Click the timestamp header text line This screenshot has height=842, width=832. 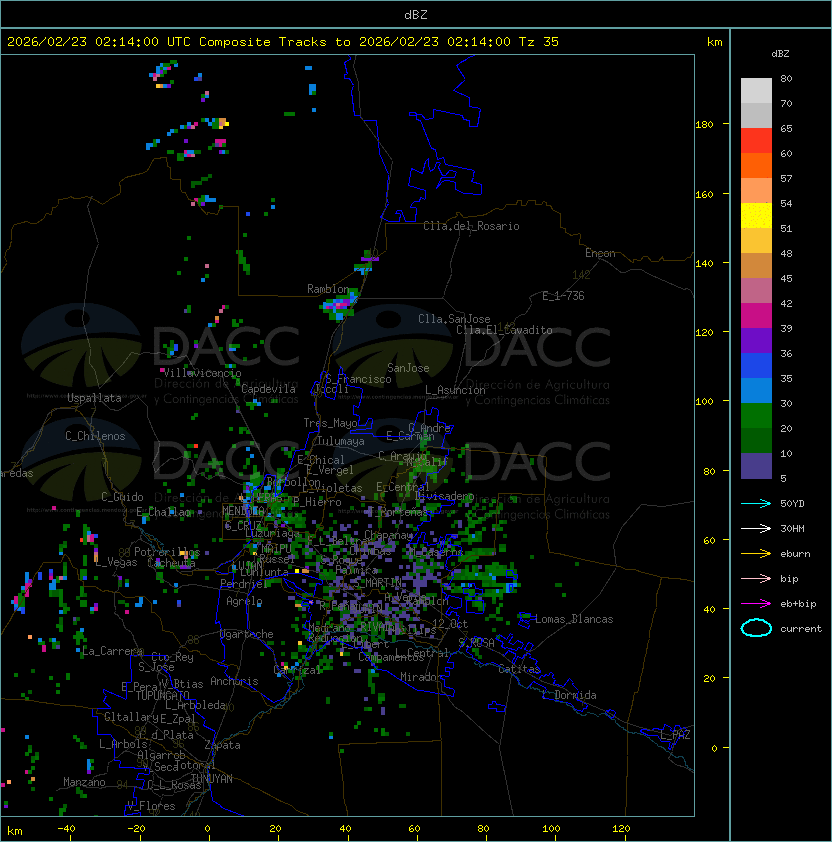[x=283, y=42]
